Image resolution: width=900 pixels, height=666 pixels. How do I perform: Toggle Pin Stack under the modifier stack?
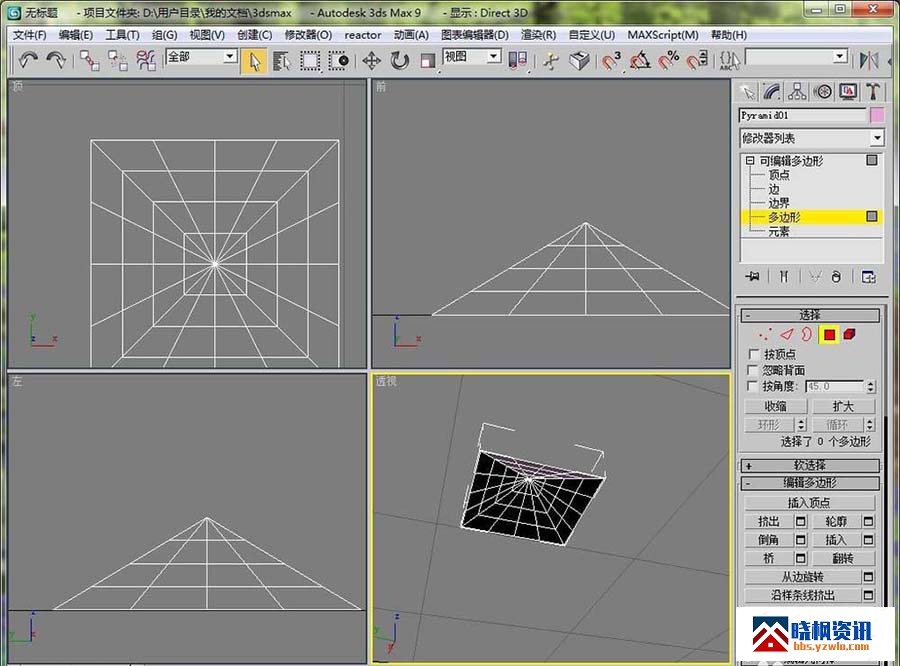[752, 277]
